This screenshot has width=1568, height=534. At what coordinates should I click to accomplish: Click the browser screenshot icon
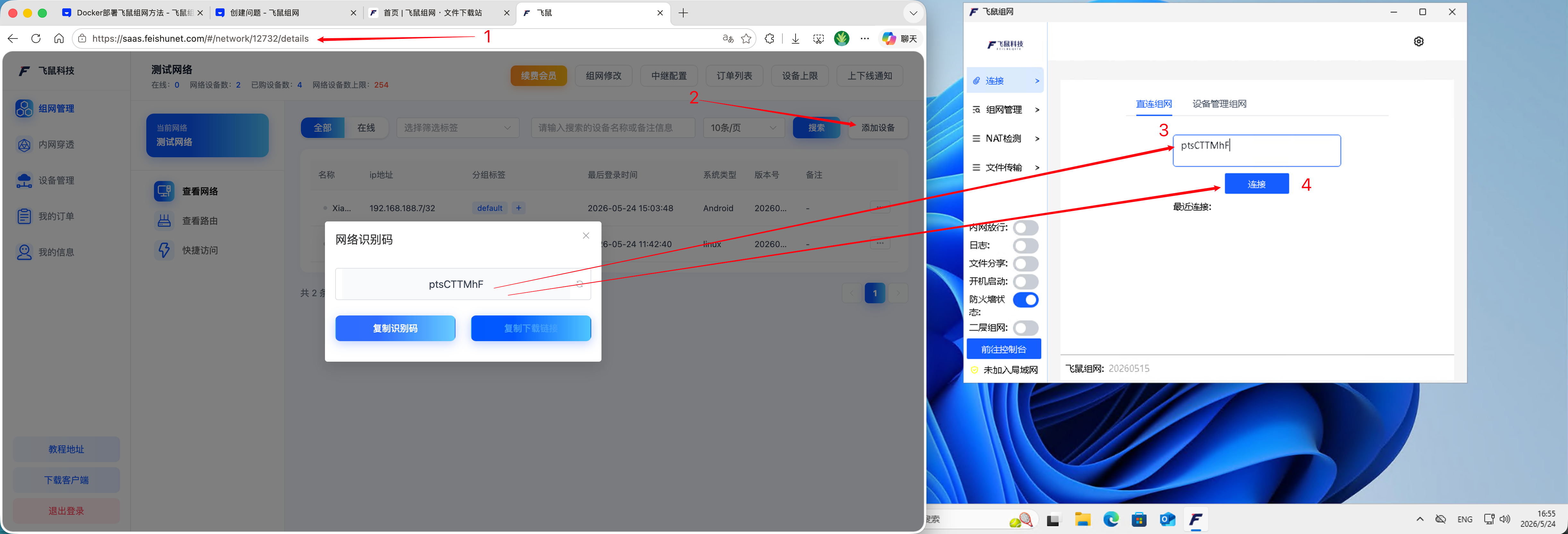[818, 39]
